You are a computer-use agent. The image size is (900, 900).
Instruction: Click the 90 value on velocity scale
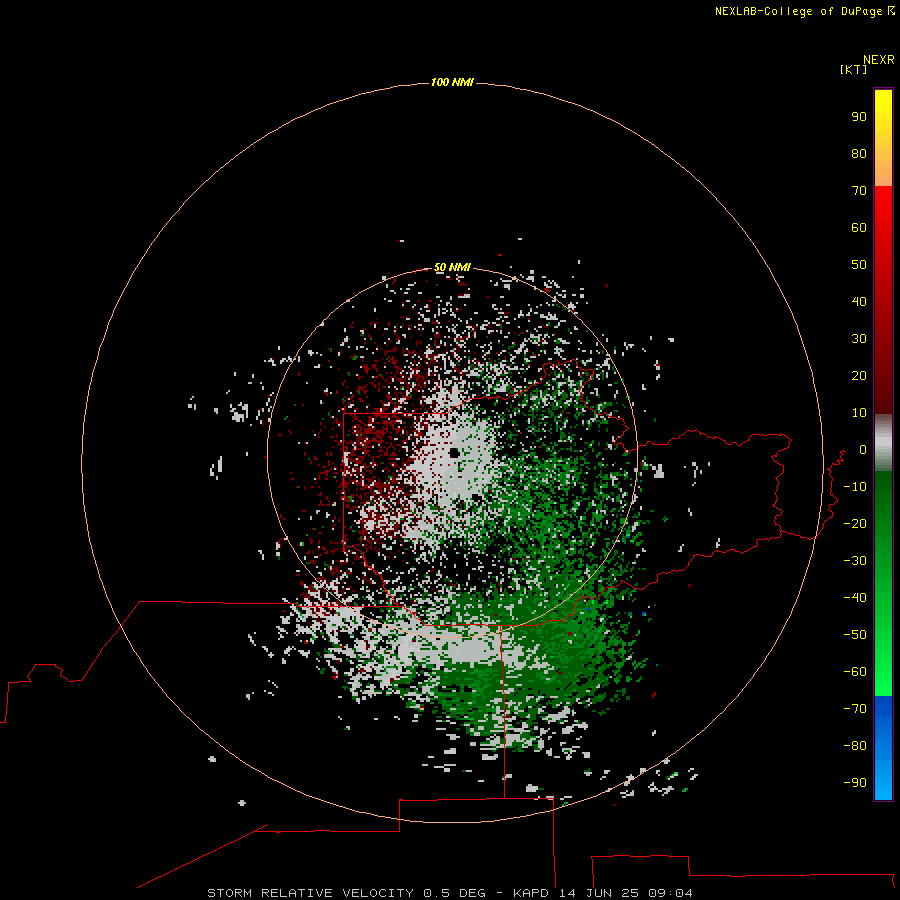(x=859, y=117)
